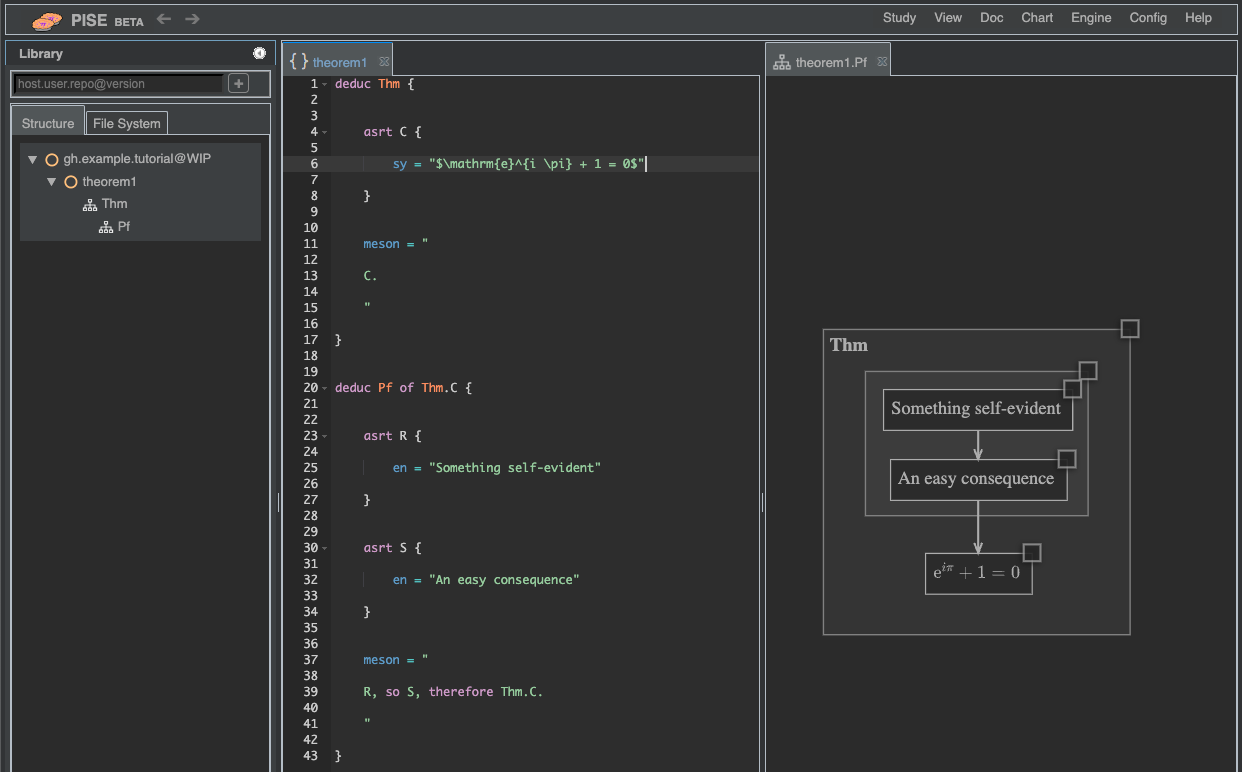Collapse the theorem1 tree node
The width and height of the screenshot is (1242, 772).
[x=52, y=182]
